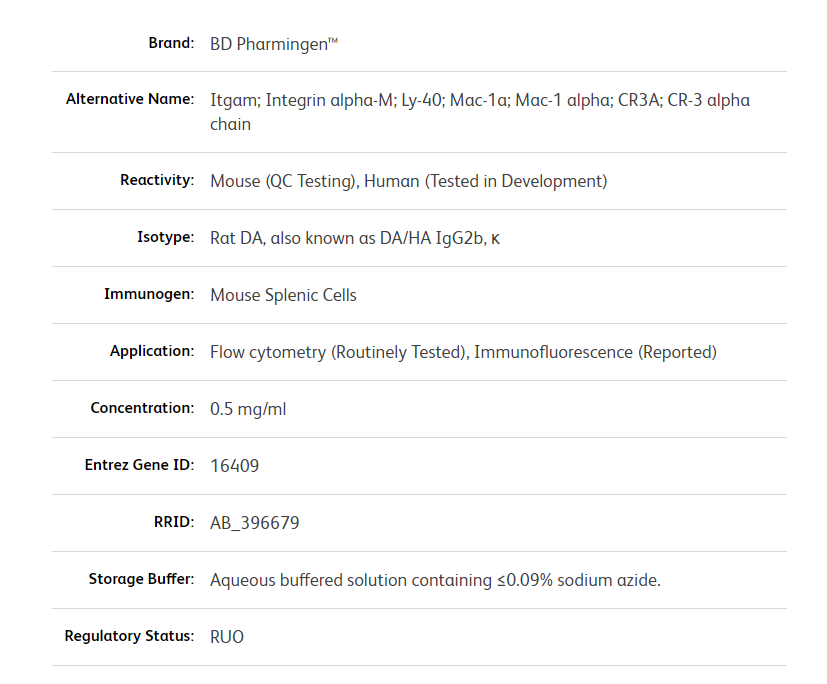The width and height of the screenshot is (827, 684).
Task: Select the Rat DA IgG2b isotype text
Action: pos(354,238)
